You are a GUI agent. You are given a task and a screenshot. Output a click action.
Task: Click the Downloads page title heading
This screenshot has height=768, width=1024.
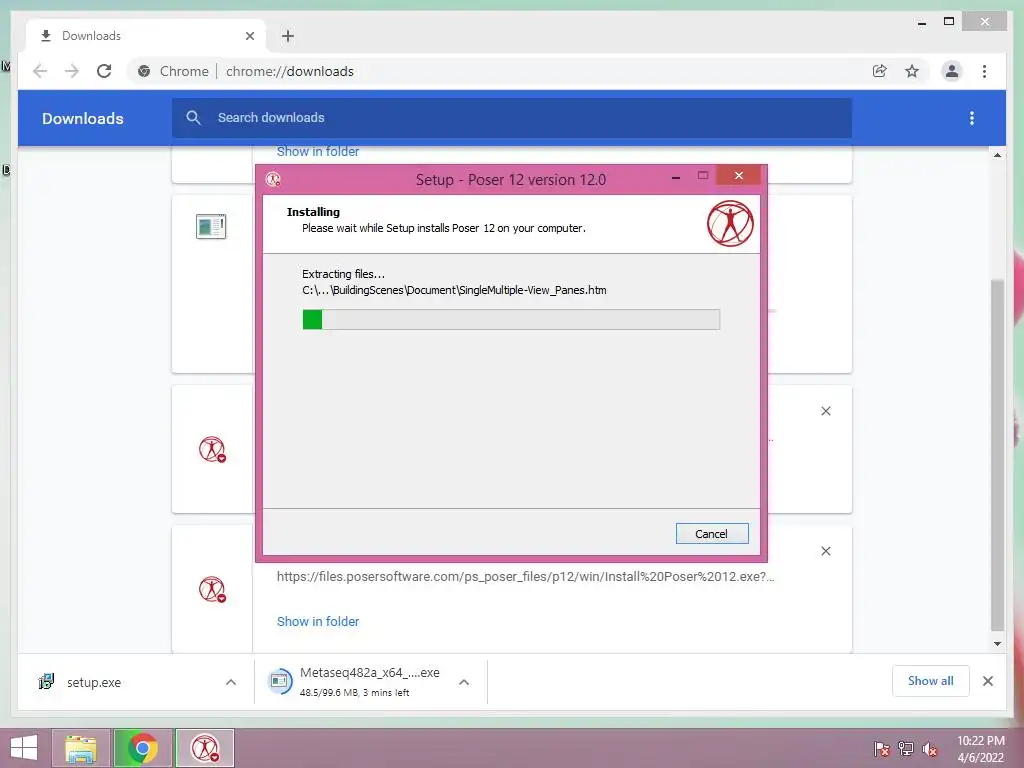83,118
